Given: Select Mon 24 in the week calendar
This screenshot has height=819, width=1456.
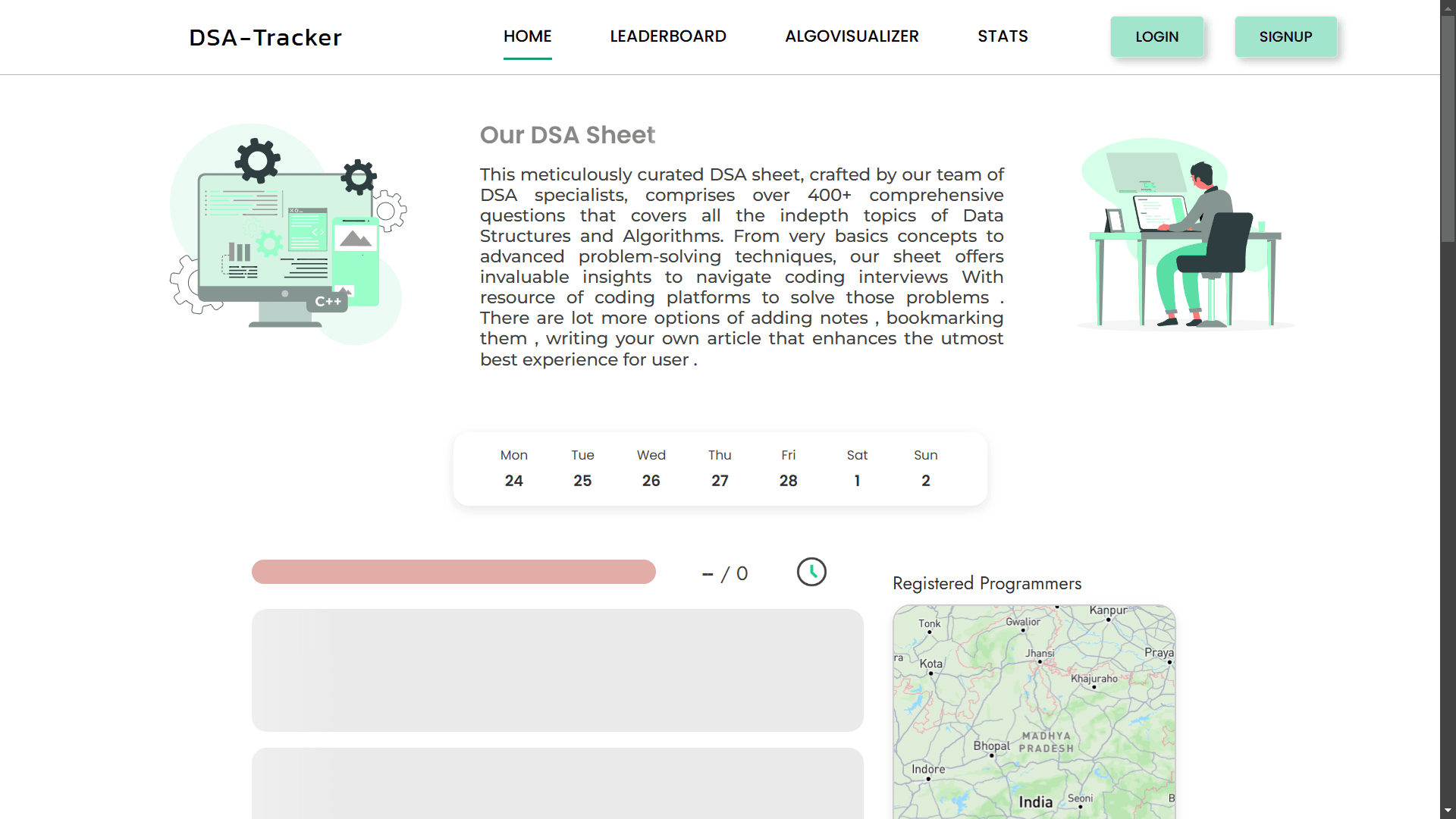Looking at the screenshot, I should point(514,469).
